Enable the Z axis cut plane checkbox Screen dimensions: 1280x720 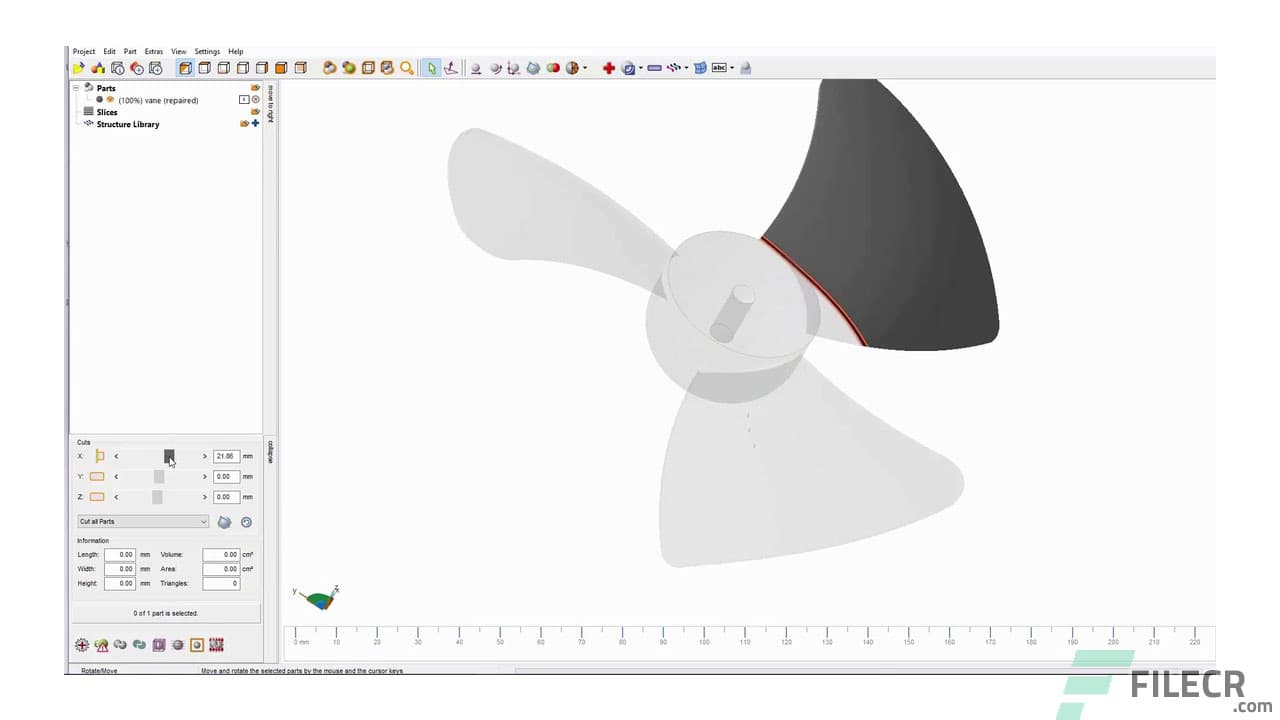click(x=96, y=496)
